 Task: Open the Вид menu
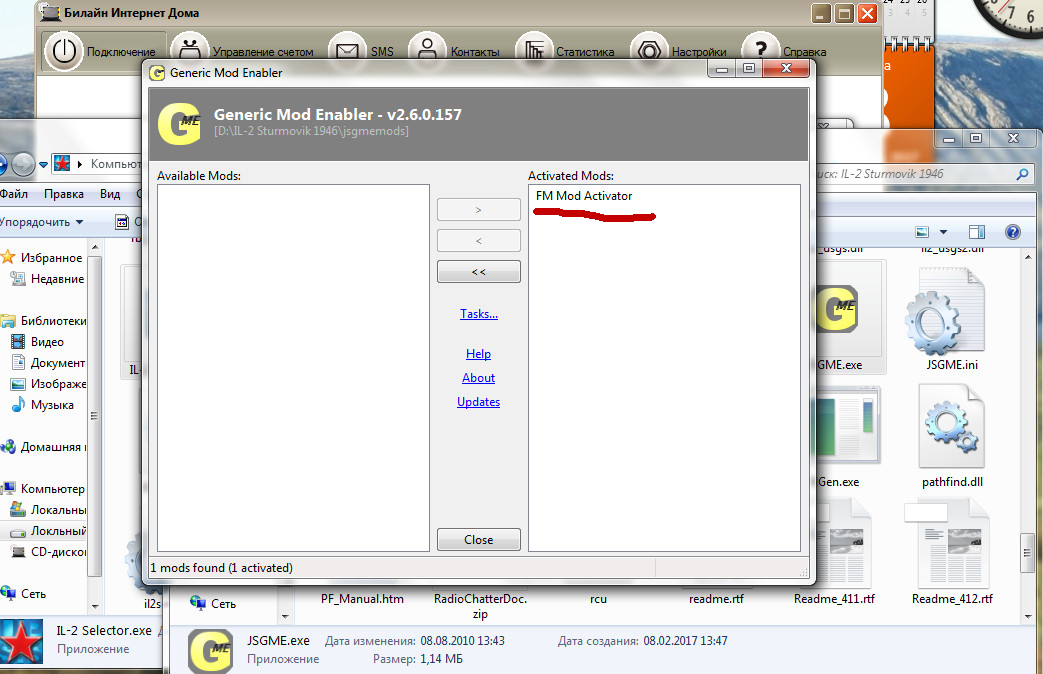coord(110,194)
